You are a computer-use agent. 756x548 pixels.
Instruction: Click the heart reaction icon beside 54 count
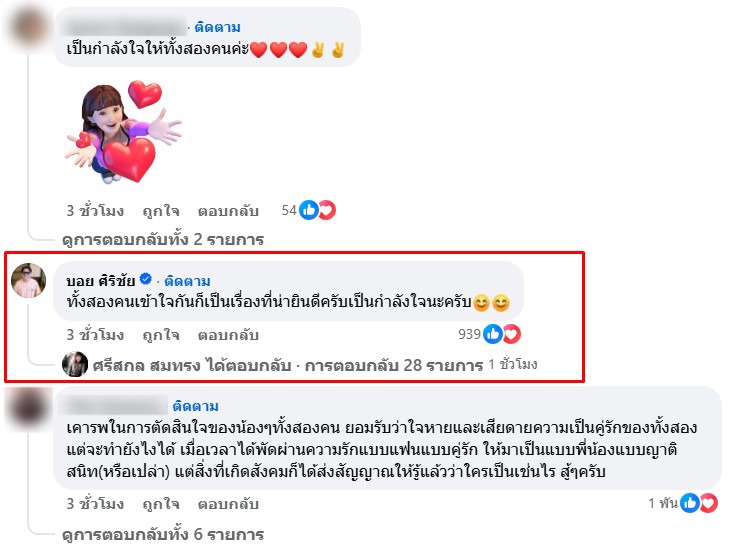[x=327, y=210]
